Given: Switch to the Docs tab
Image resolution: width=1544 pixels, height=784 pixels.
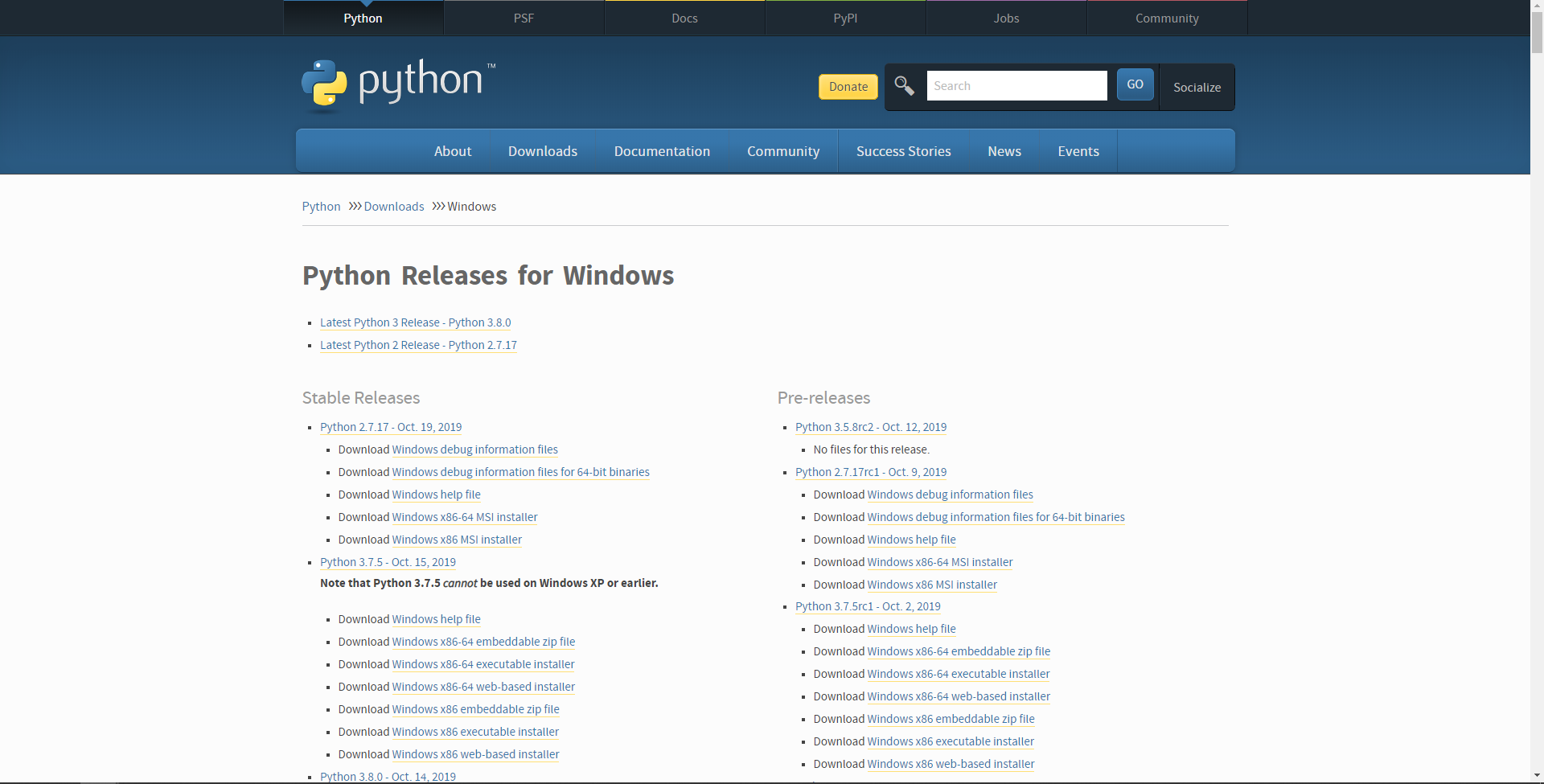Looking at the screenshot, I should click(684, 18).
